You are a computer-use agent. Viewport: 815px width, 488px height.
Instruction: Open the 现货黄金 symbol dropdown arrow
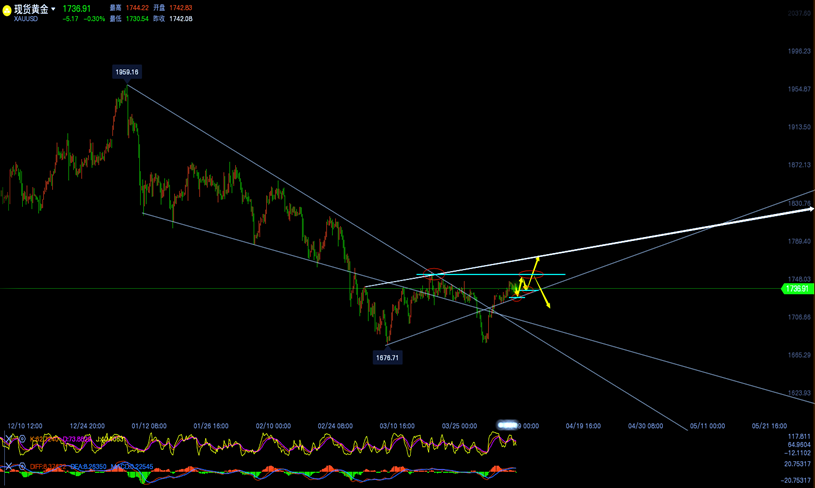(53, 9)
